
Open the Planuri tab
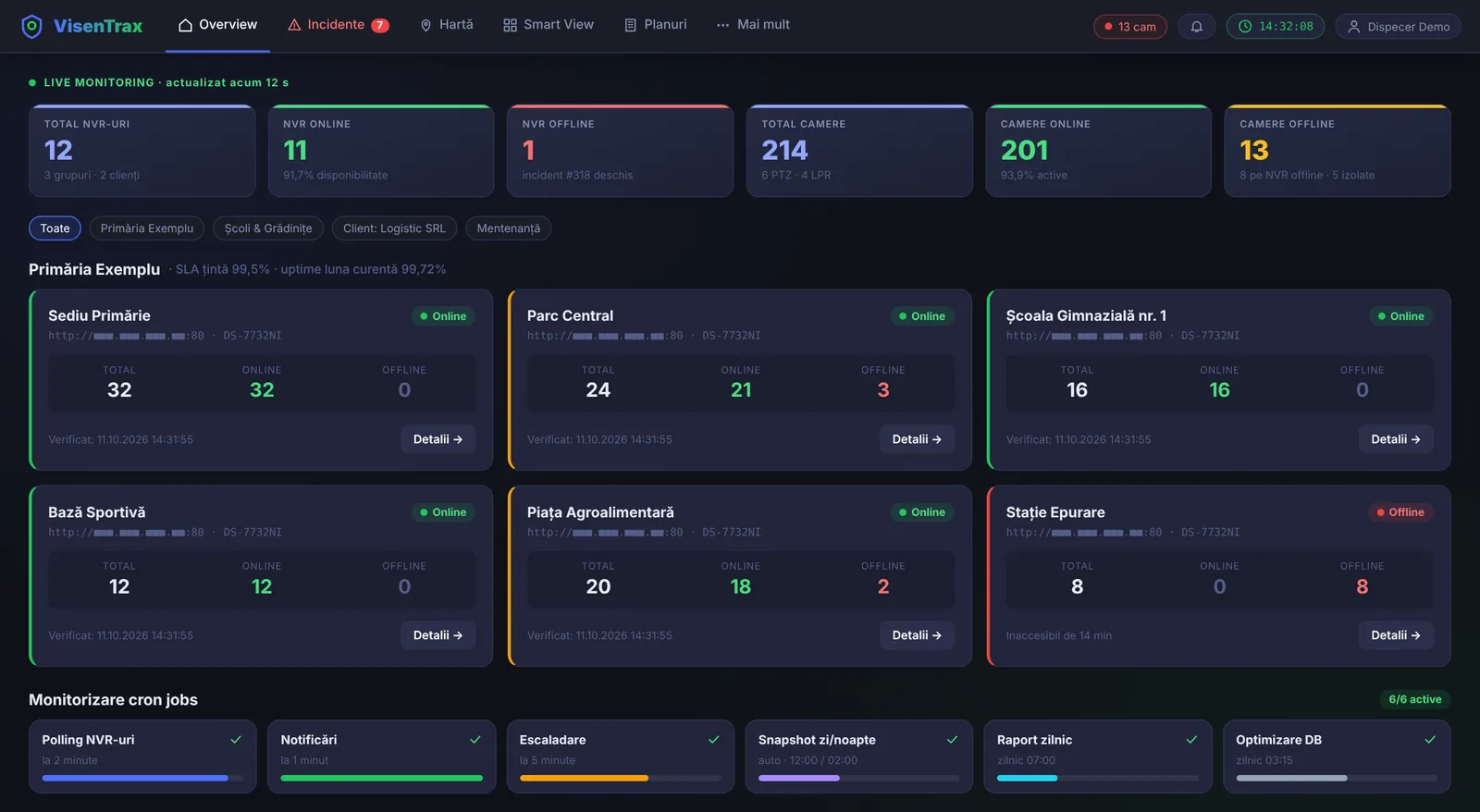[x=656, y=25]
